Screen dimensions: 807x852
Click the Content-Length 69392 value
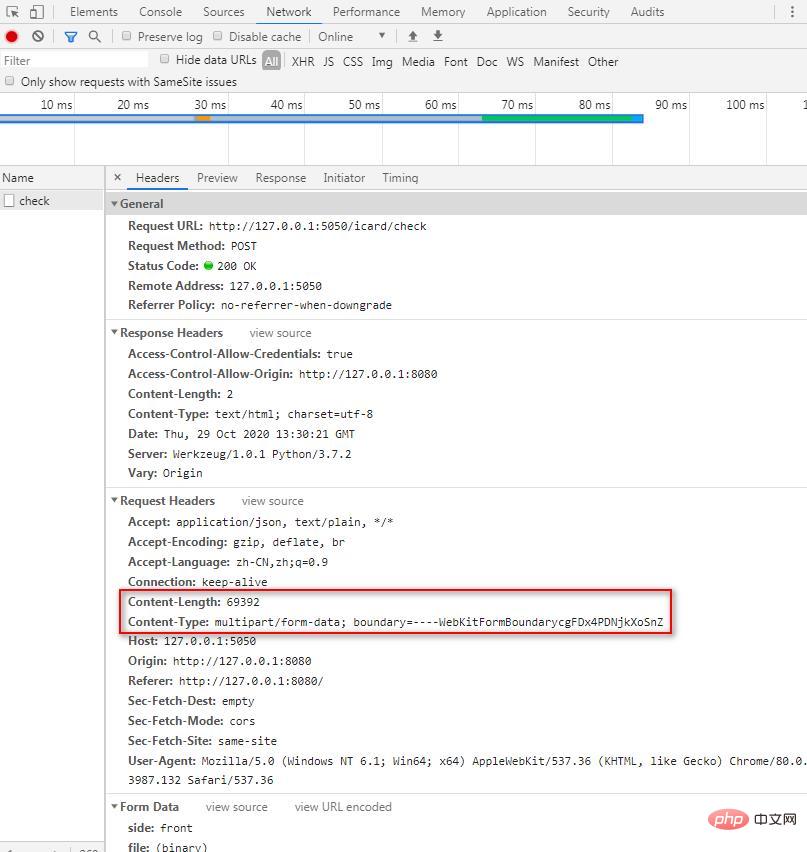243,602
